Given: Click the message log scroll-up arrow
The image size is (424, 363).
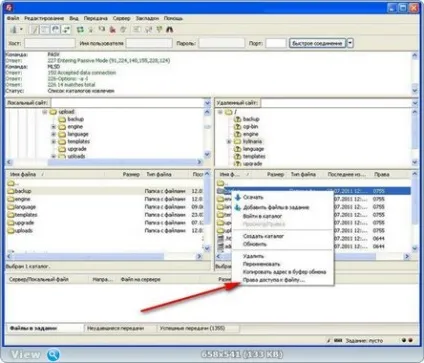Looking at the screenshot, I should (415, 56).
